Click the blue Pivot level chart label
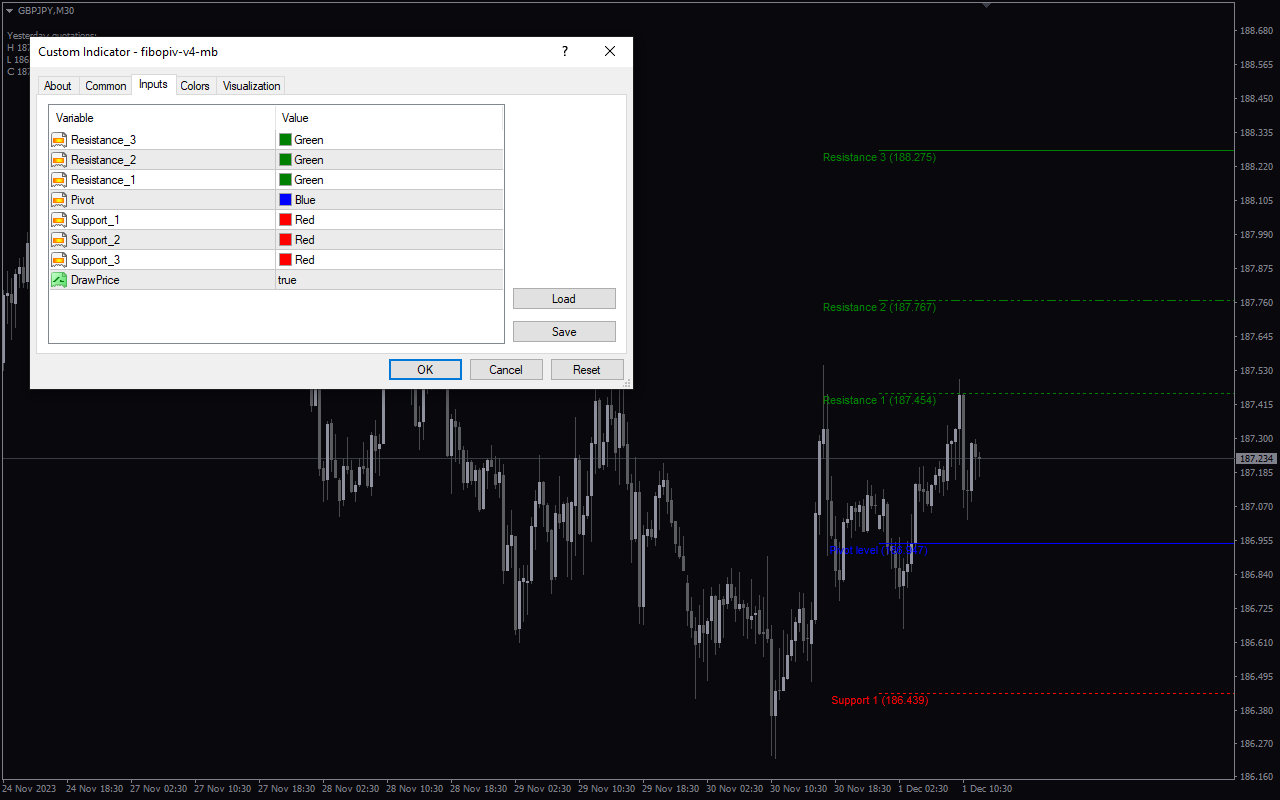Viewport: 1280px width, 800px height. click(x=879, y=550)
